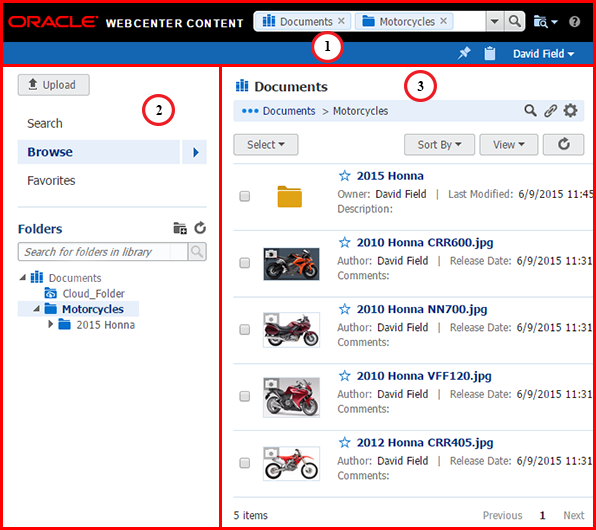The width and height of the screenshot is (596, 530).
Task: Remove the Motorcycles filter chip from search box
Action: click(x=444, y=21)
